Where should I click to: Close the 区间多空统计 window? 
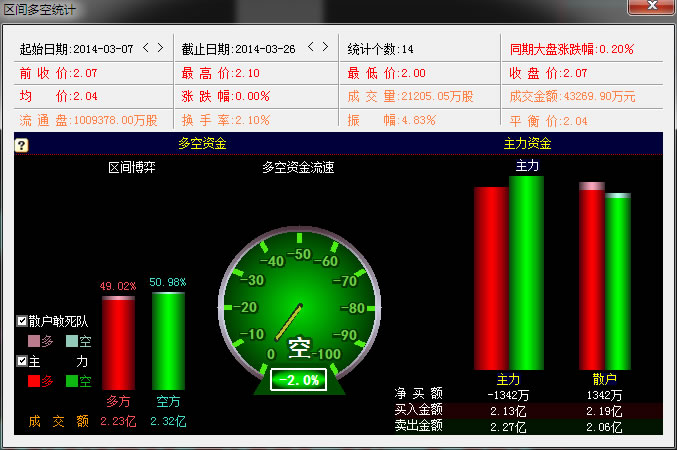[x=651, y=8]
